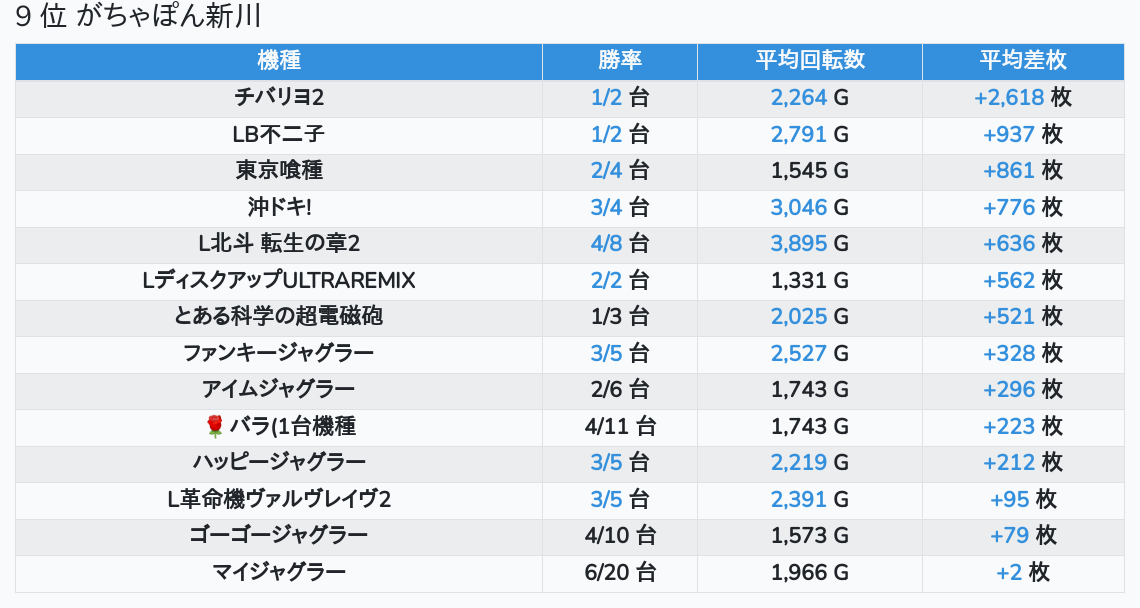Screen dimensions: 1140x608
Task: Select L北斗 転生の章2 row
Action: (279, 244)
